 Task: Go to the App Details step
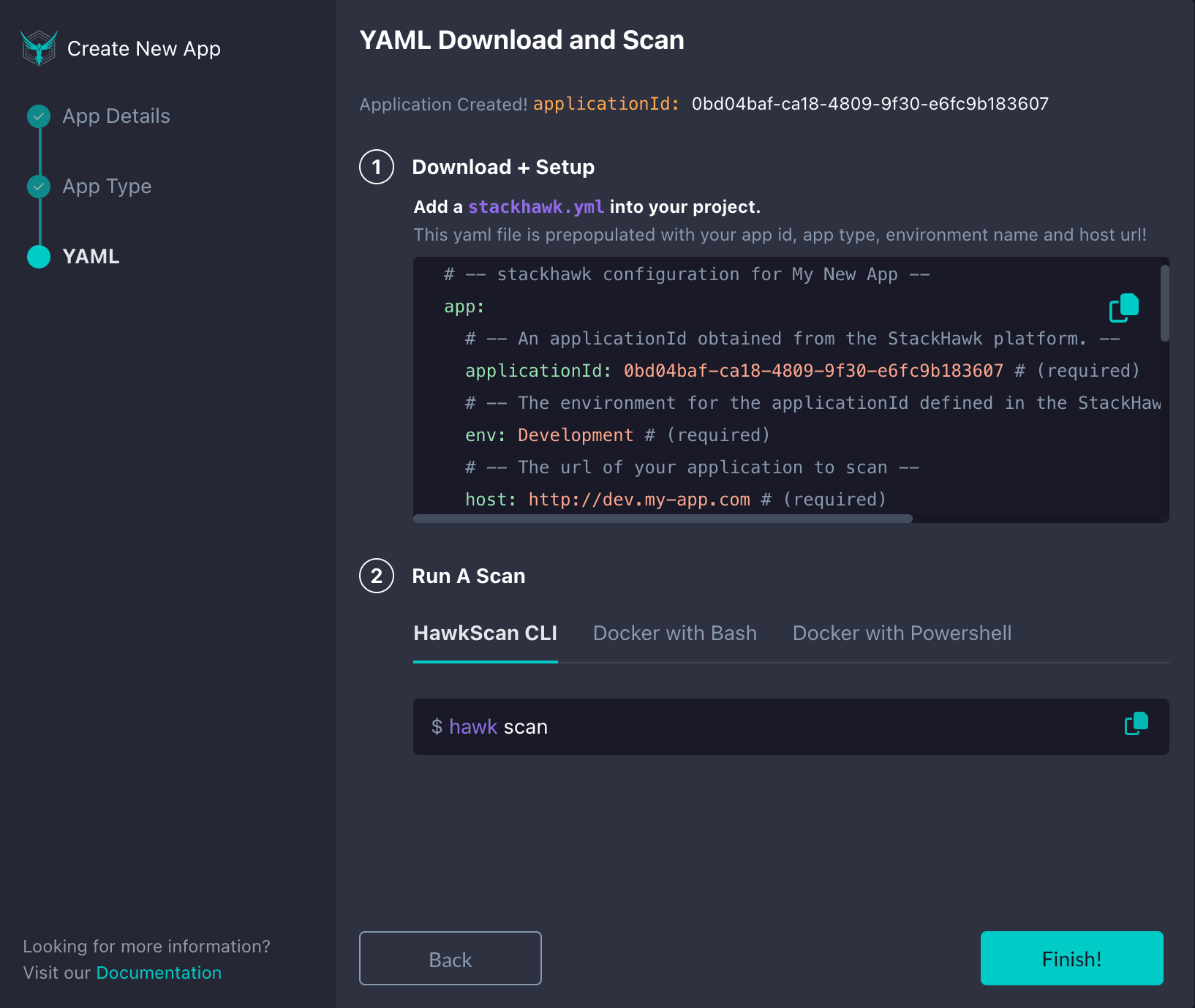116,116
